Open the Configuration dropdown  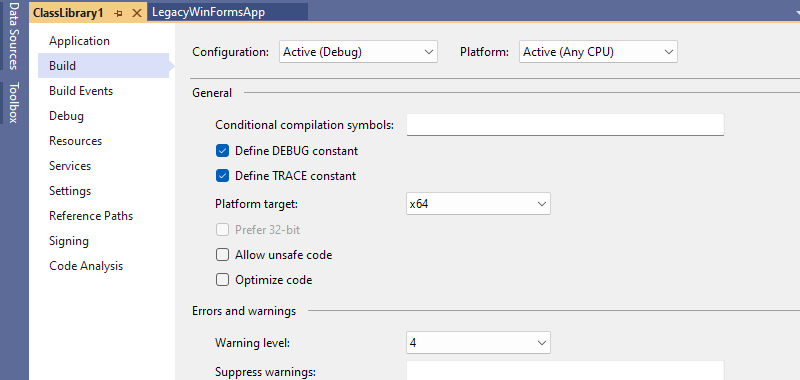tap(358, 52)
